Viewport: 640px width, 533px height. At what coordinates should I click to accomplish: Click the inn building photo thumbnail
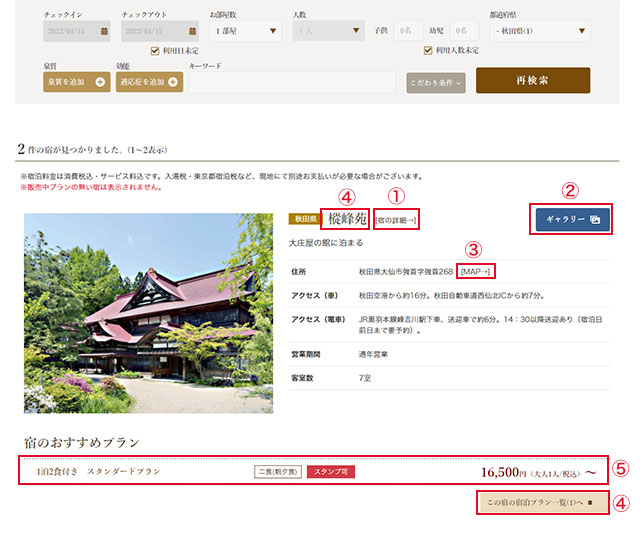(x=148, y=312)
